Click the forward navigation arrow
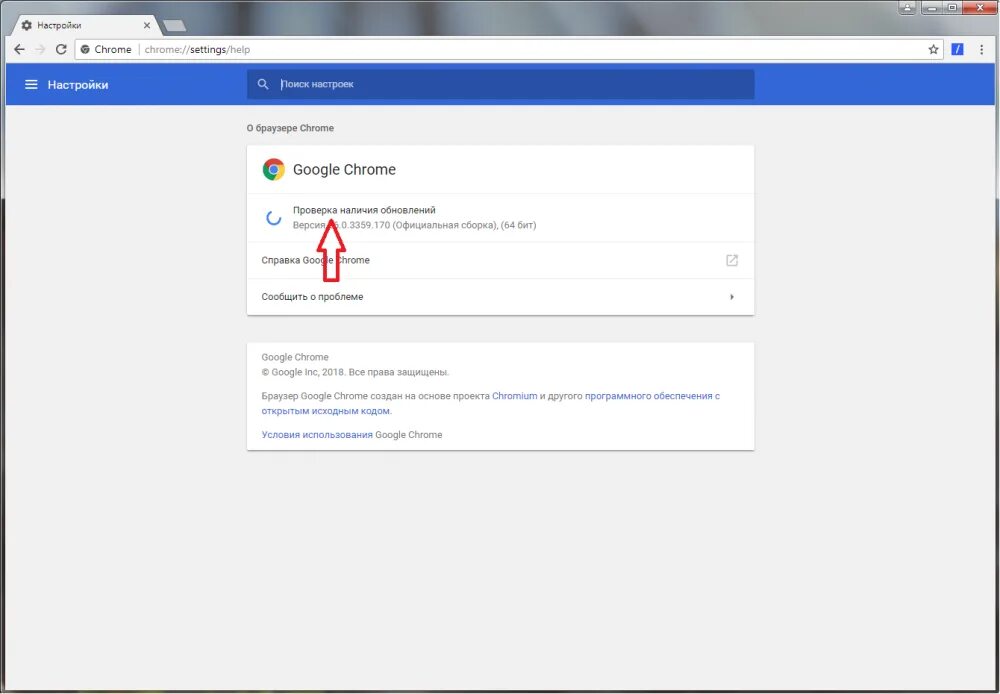1000x694 pixels. [40, 50]
